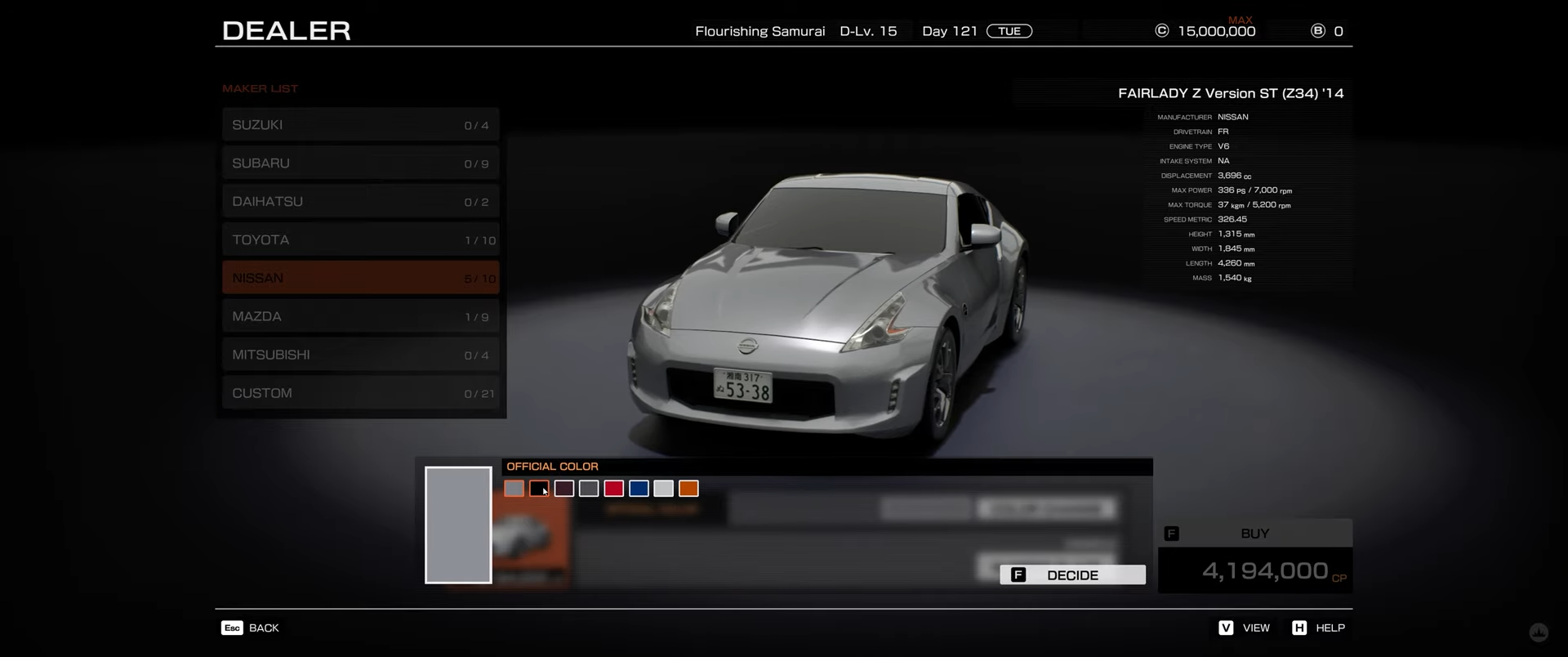
Task: Click the large color preview panel
Action: tap(458, 525)
